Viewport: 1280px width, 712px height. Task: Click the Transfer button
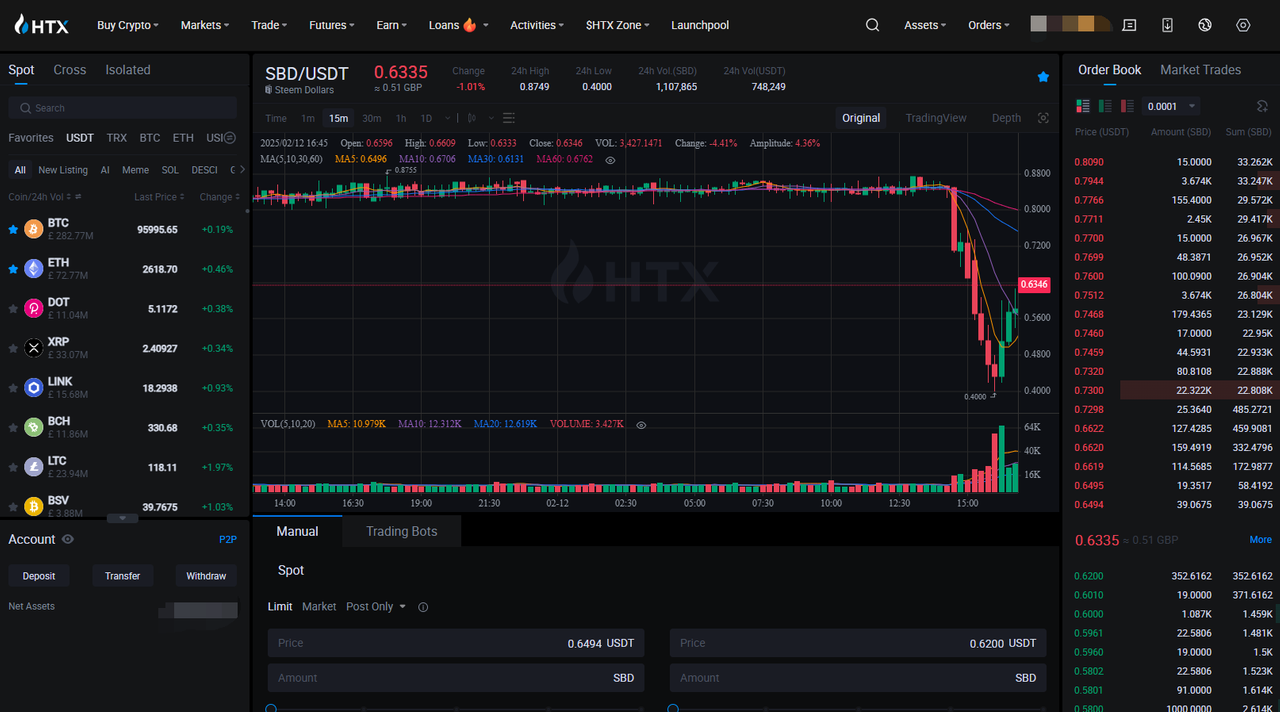coord(122,576)
